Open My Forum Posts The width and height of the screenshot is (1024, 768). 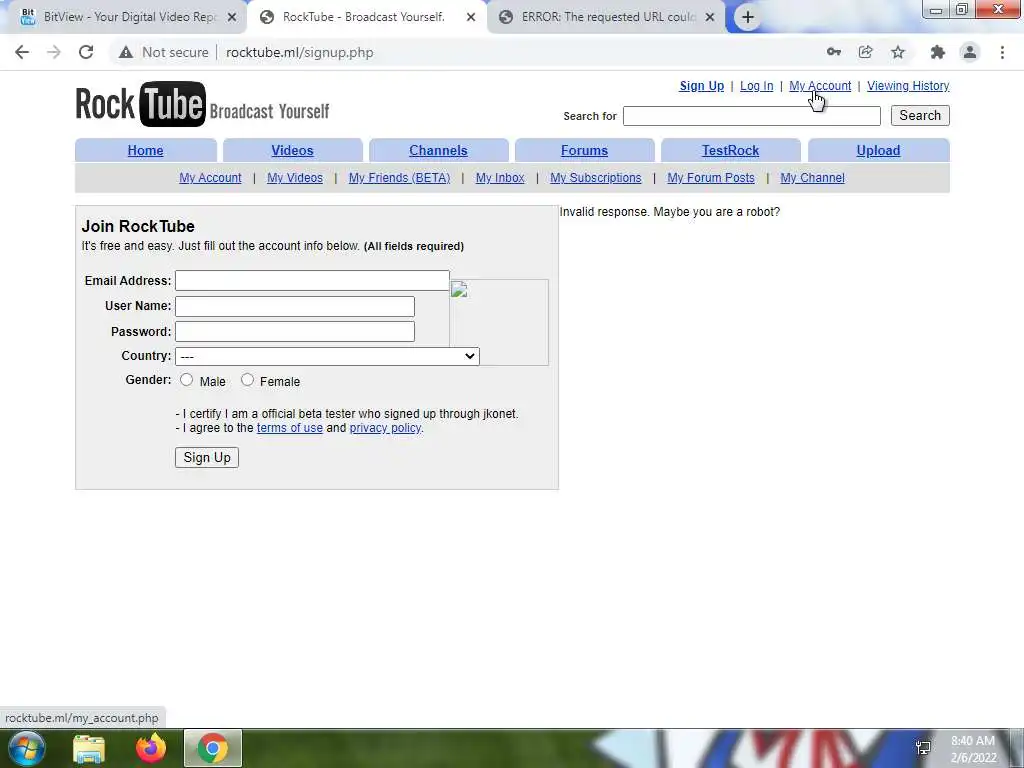(711, 178)
